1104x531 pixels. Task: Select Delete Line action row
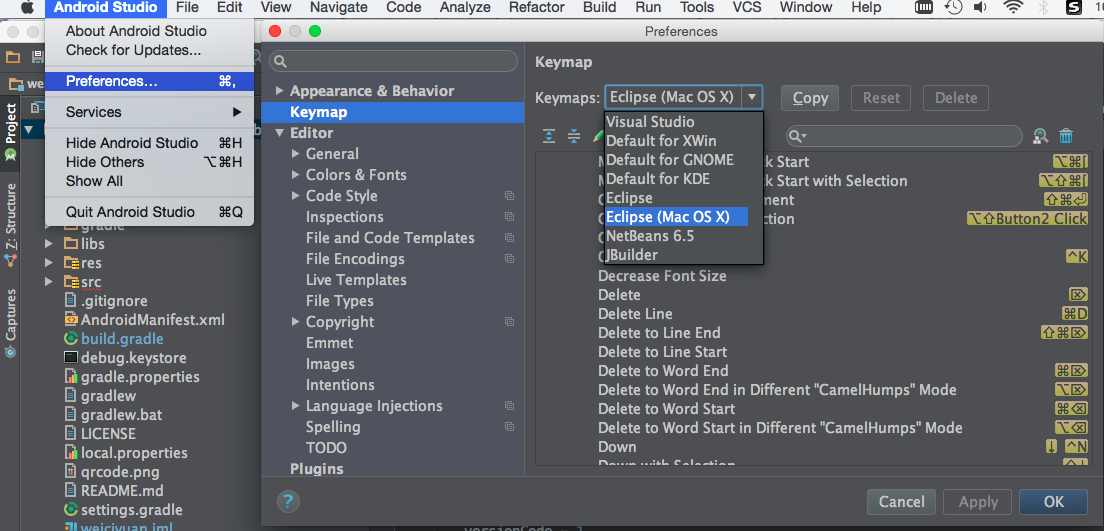pos(813,314)
